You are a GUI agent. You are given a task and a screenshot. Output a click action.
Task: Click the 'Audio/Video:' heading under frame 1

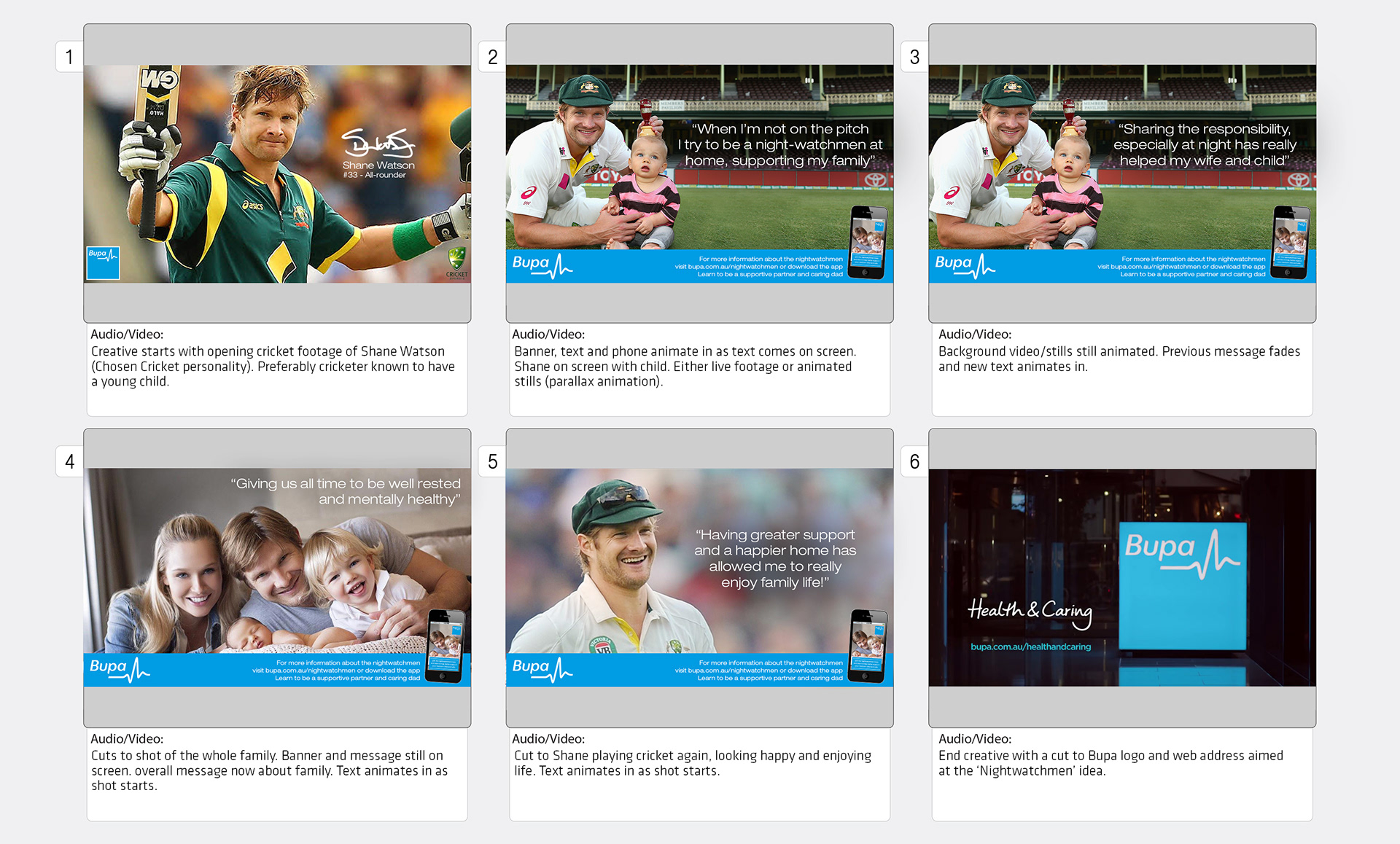127,335
